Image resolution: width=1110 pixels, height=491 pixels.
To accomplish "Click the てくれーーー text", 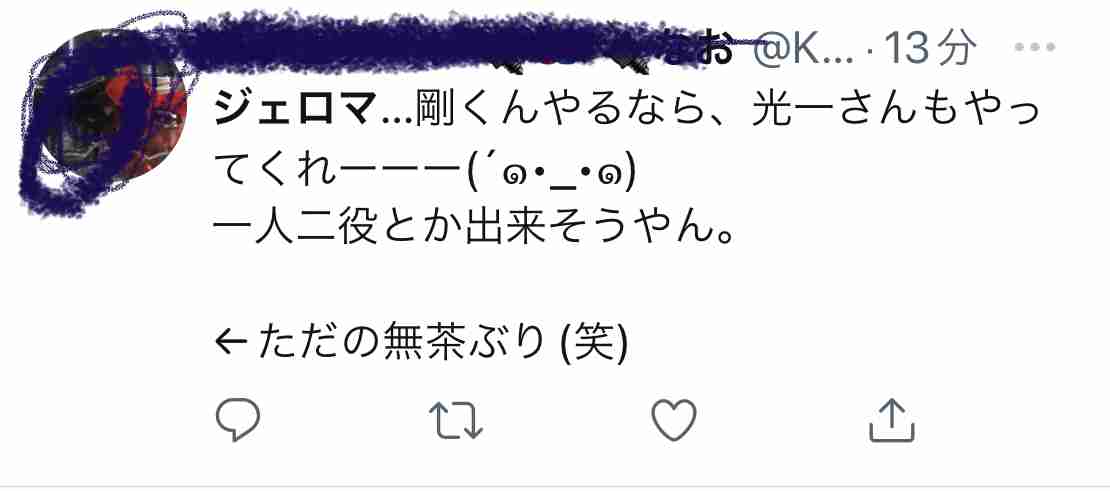I will (337, 173).
